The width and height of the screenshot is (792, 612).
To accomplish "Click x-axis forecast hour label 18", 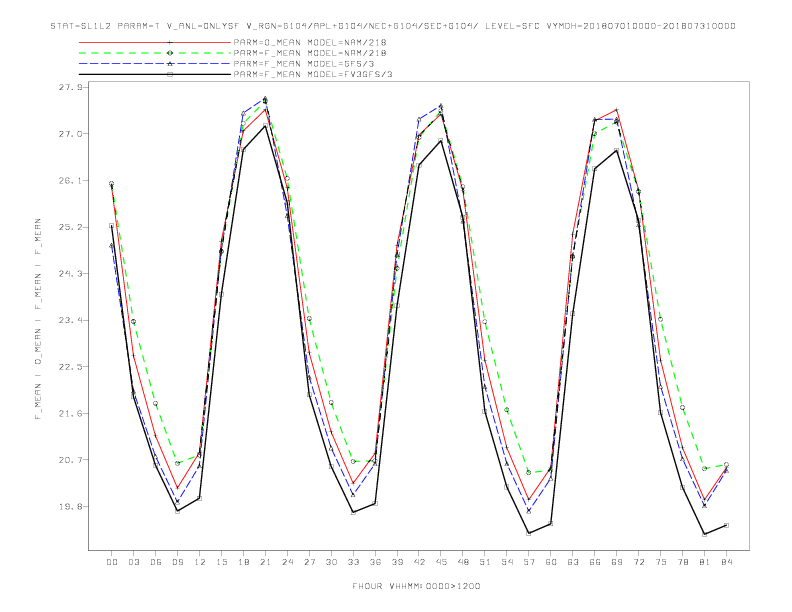I will (x=243, y=562).
